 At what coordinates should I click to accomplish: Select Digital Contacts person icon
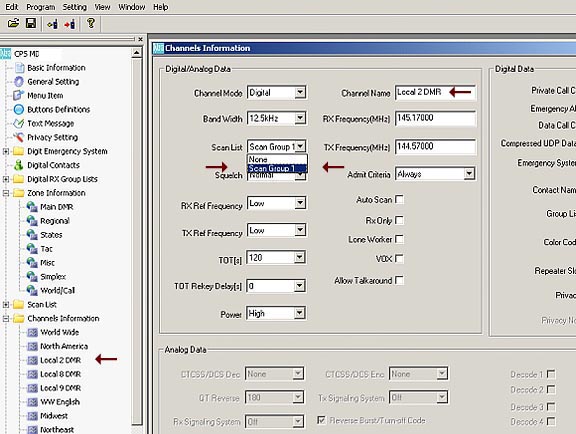point(18,165)
